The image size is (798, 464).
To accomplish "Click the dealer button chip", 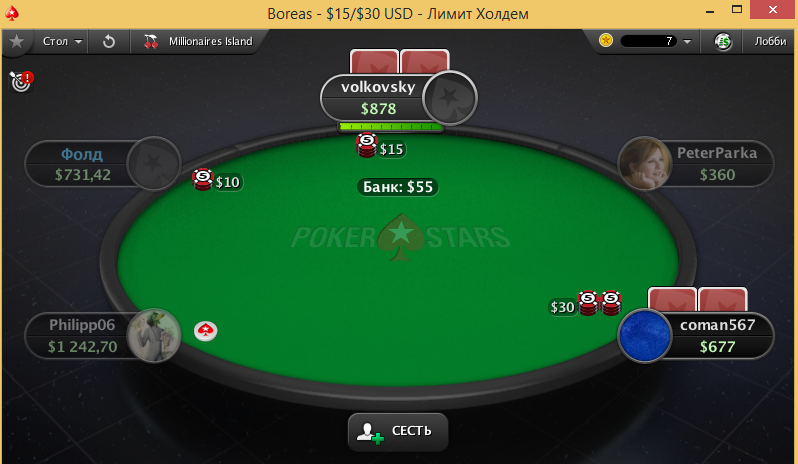I will (206, 331).
